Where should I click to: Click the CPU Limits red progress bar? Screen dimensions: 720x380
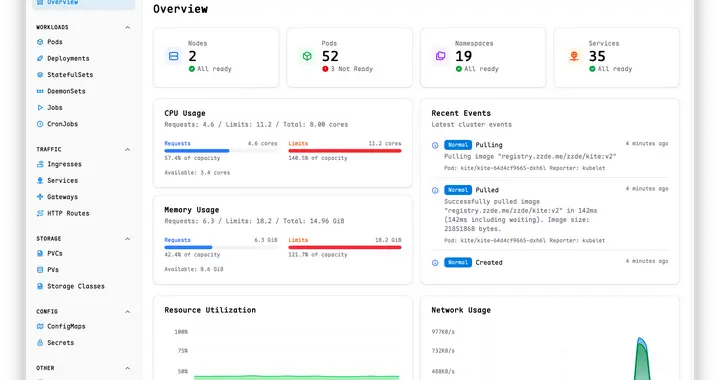pos(345,151)
